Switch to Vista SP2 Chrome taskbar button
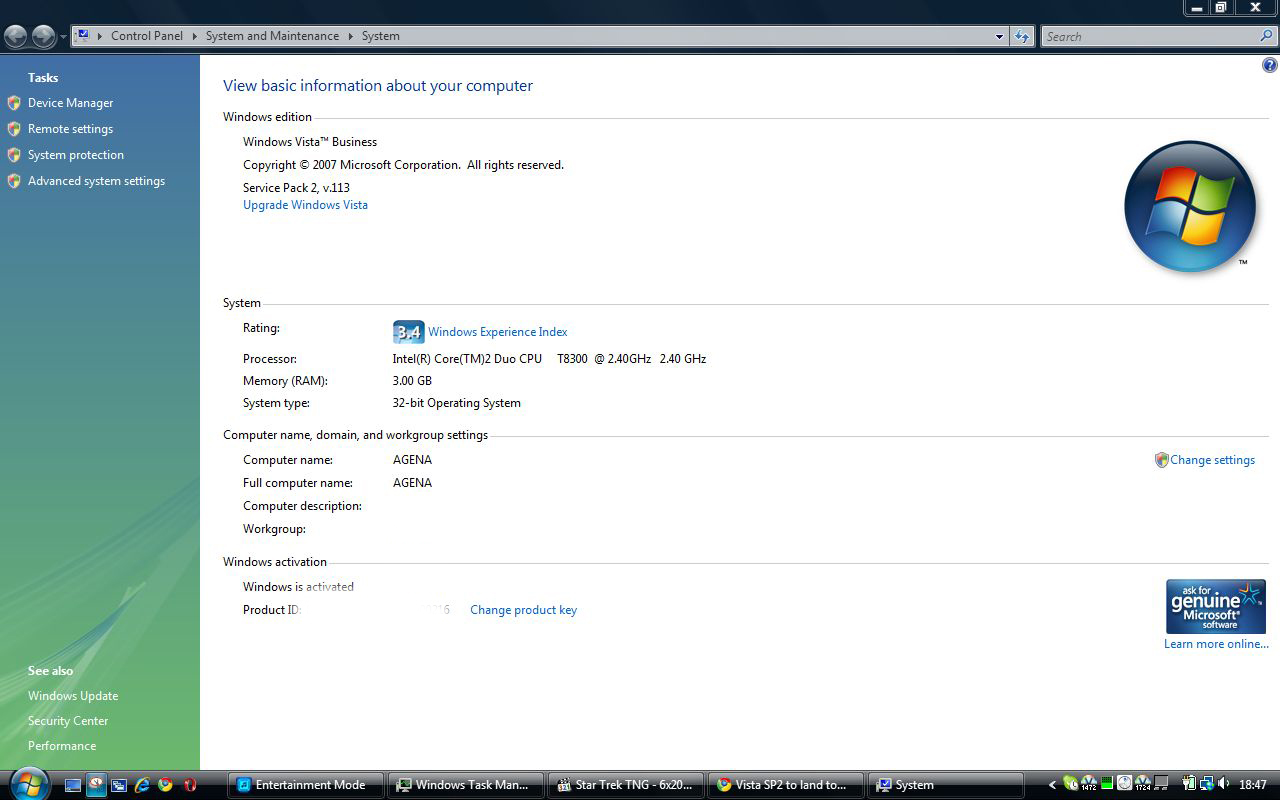Image resolution: width=1280 pixels, height=800 pixels. pos(787,785)
